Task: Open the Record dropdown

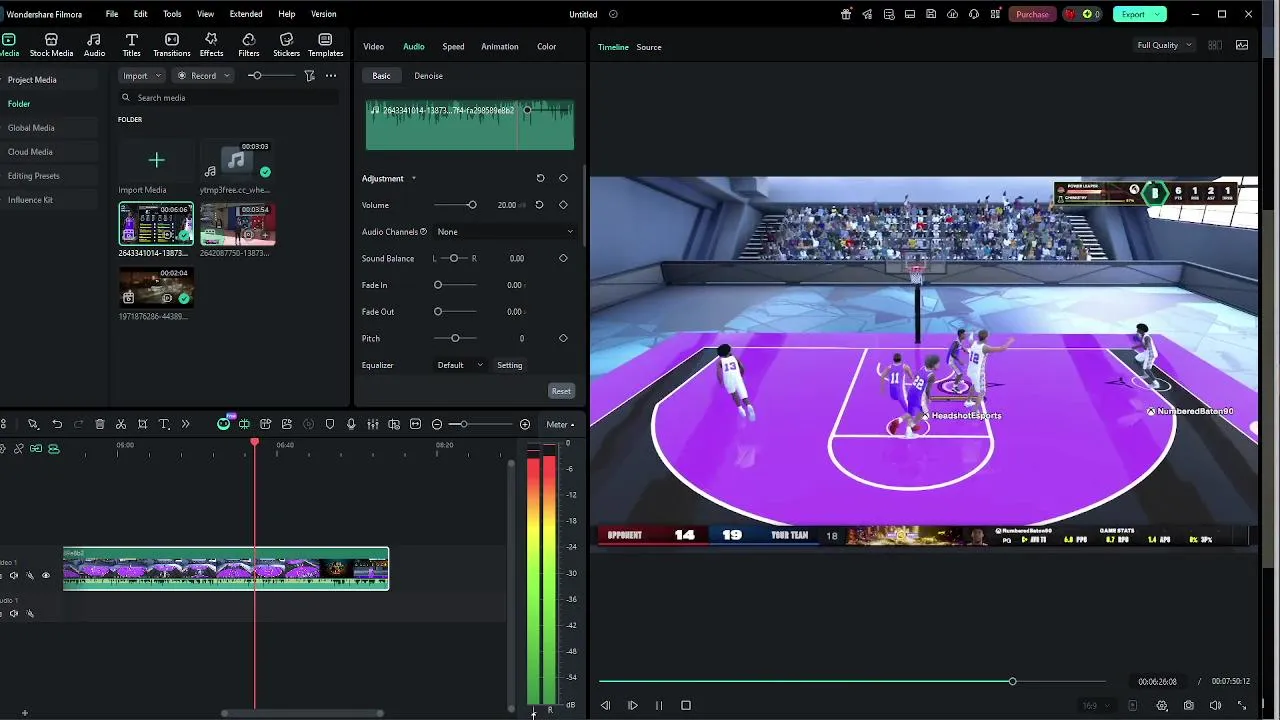Action: [203, 75]
